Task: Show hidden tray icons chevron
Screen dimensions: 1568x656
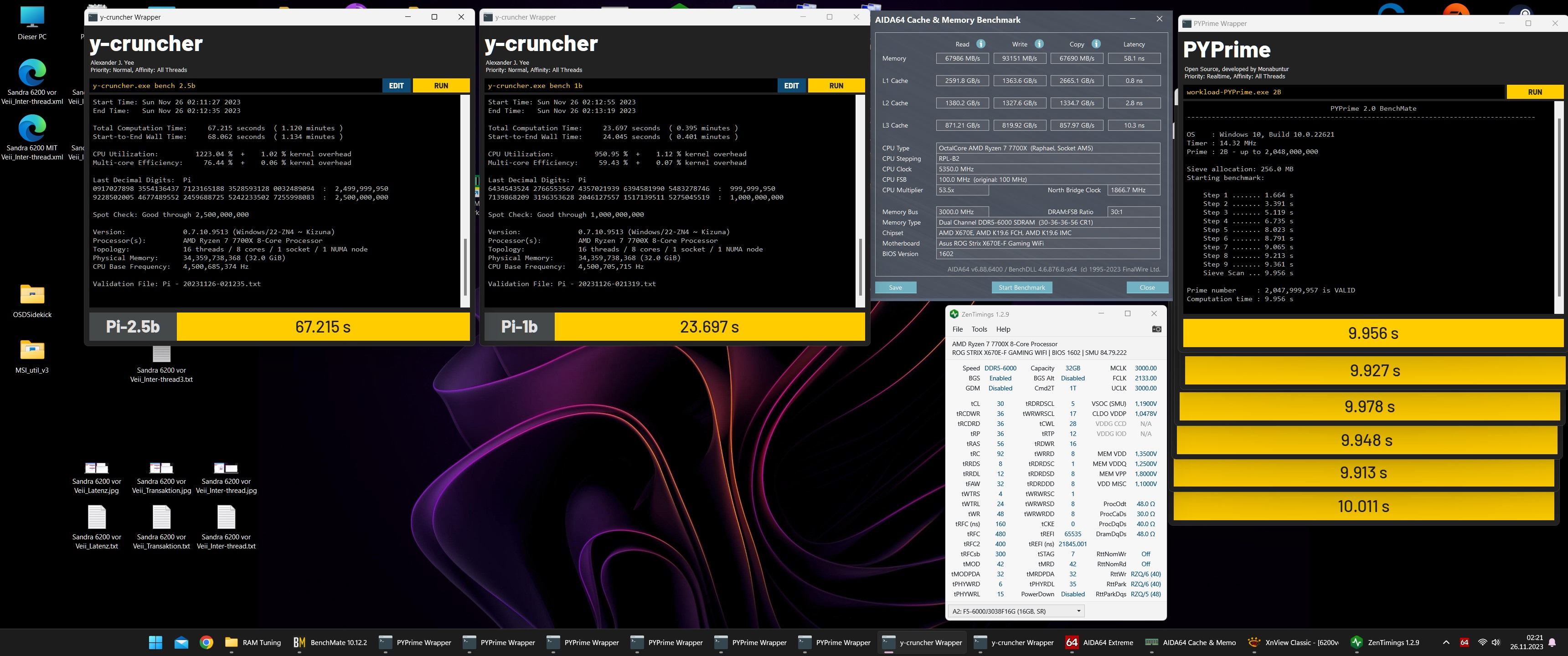Action: point(1446,642)
